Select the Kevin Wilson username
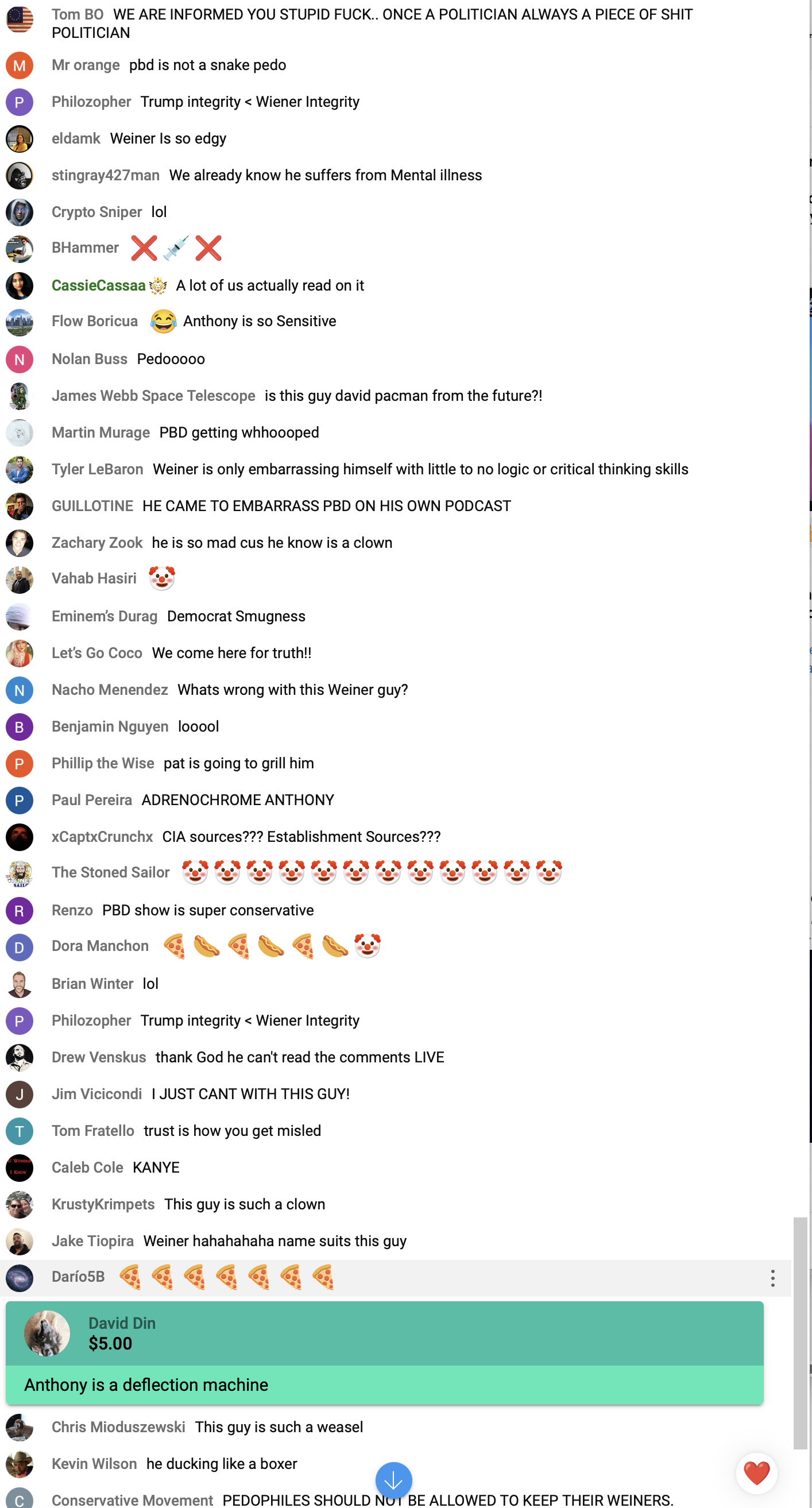The height and width of the screenshot is (1508, 812). tap(94, 1464)
